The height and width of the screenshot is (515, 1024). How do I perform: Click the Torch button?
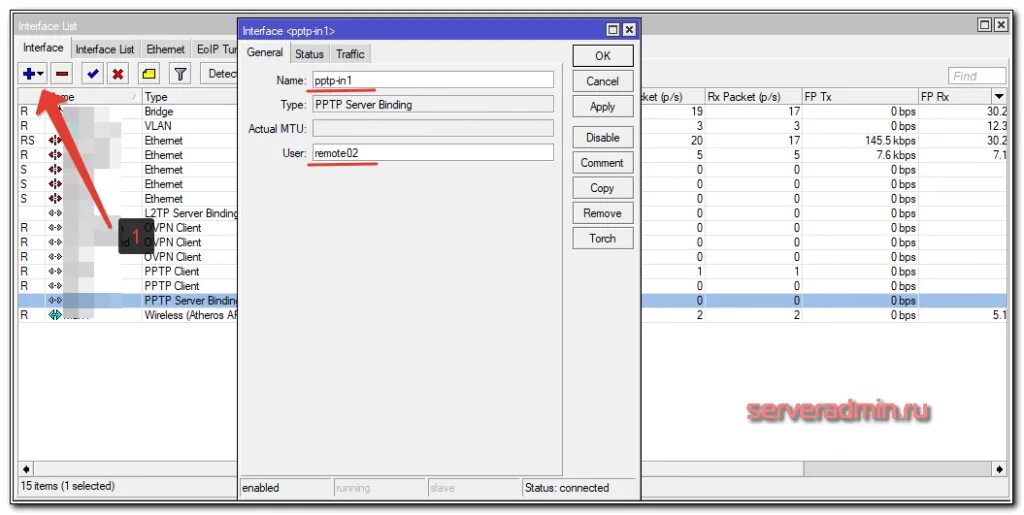pos(603,238)
